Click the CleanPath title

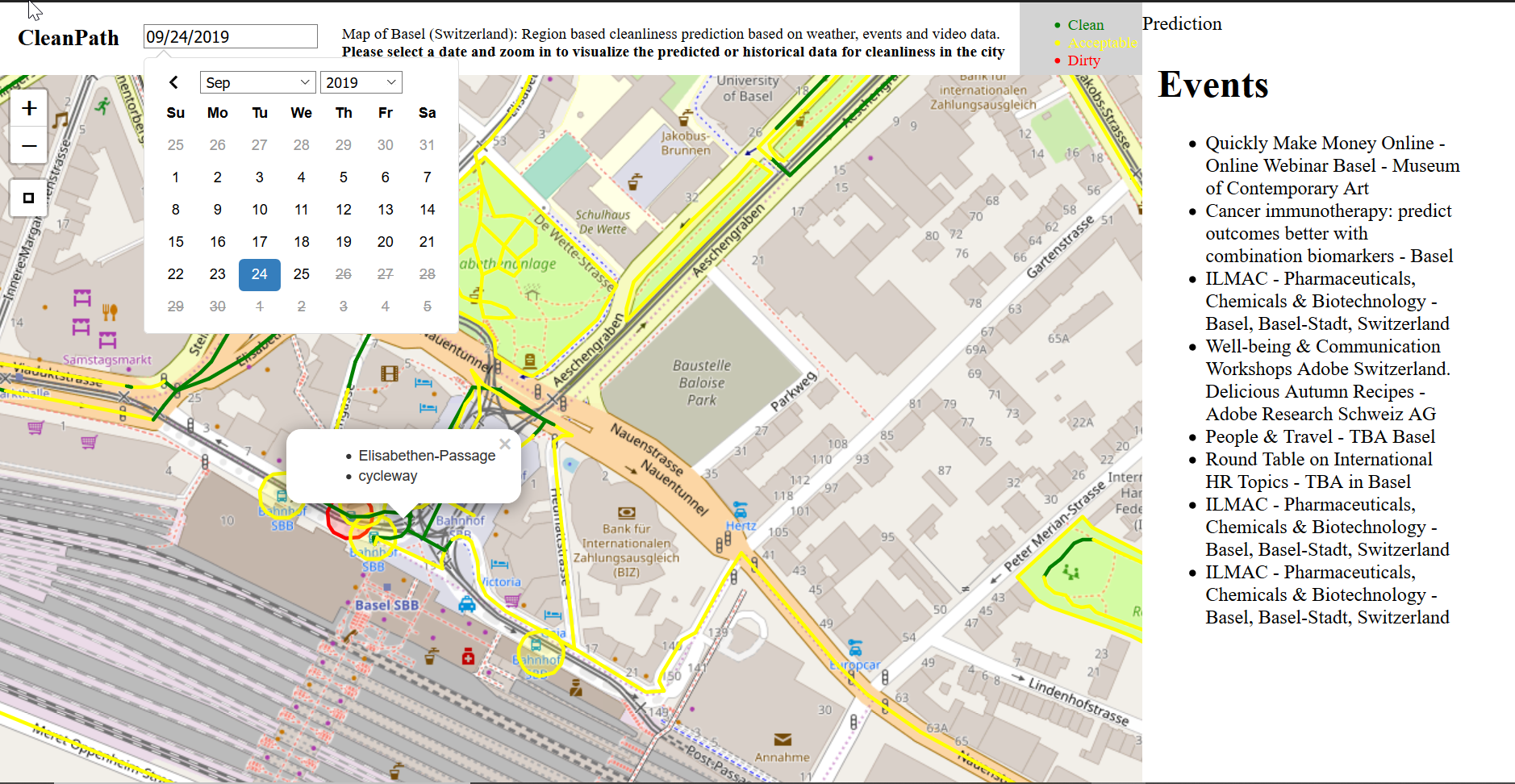[x=69, y=38]
